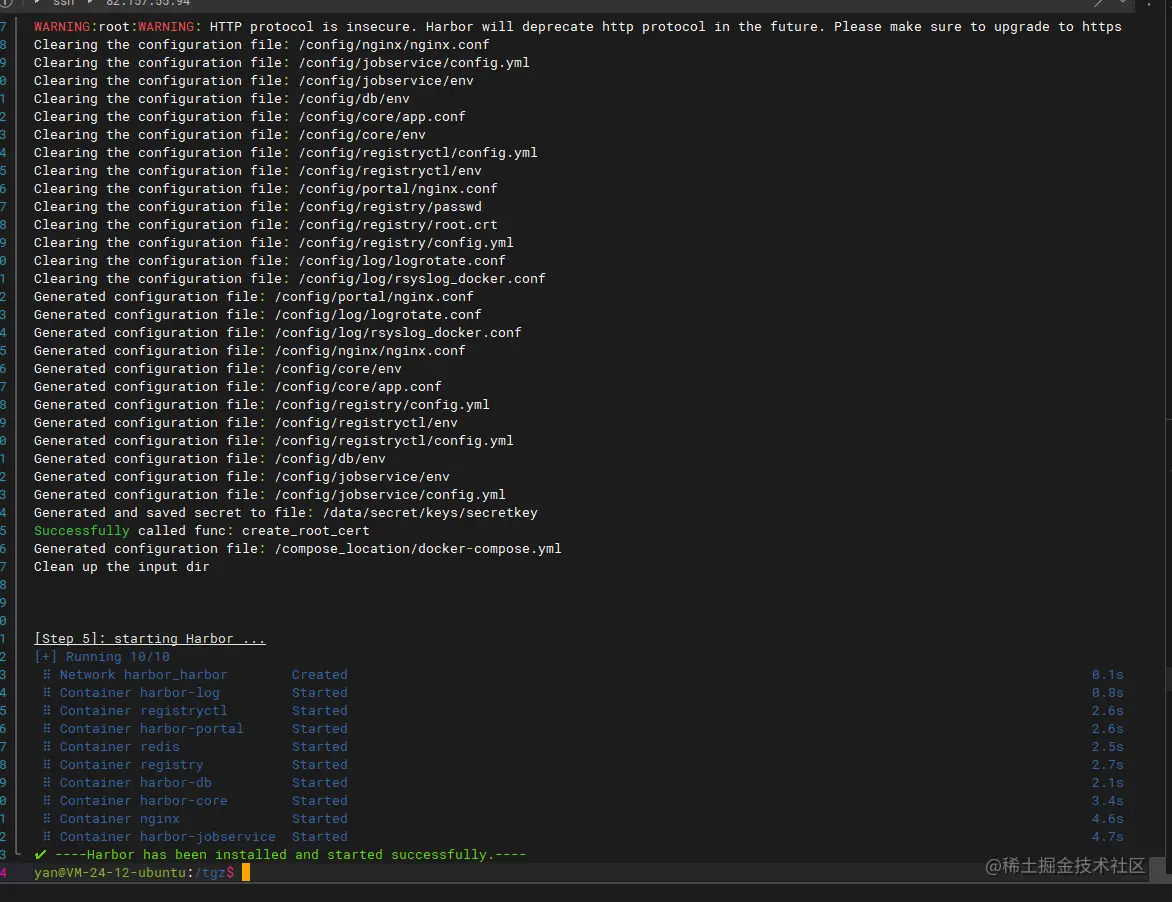Click the path /config/nginx/nginx.conf in the Clearing line
This screenshot has height=902, width=1172.
[394, 45]
